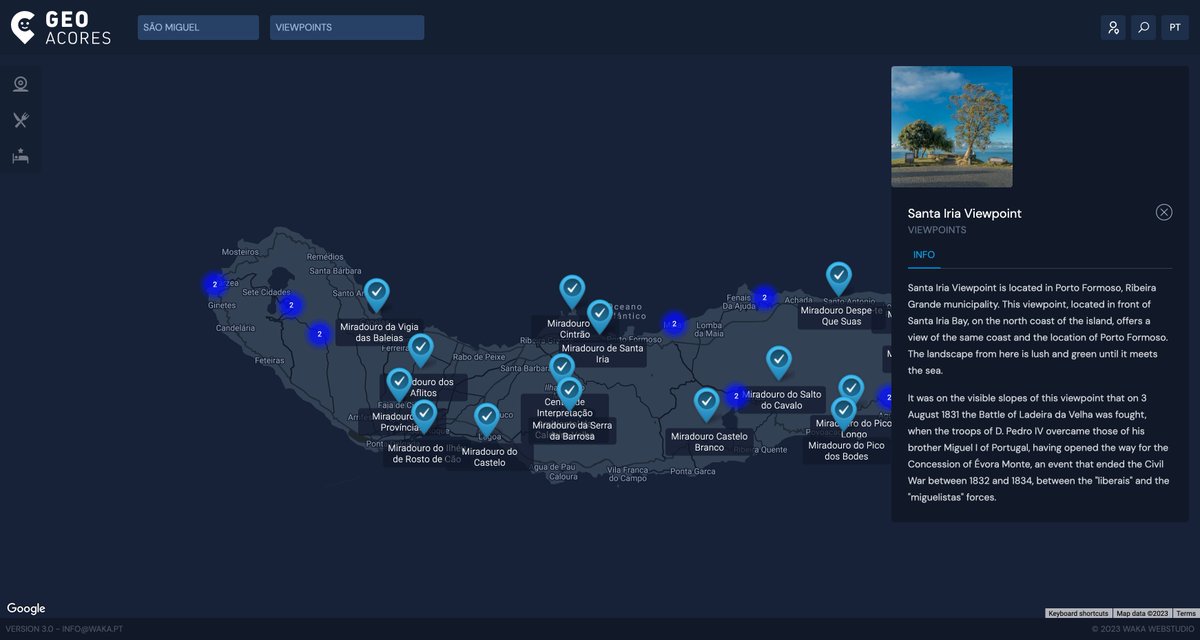Click the Miradouro Cintrão map pin
The height and width of the screenshot is (640, 1200).
tap(572, 292)
